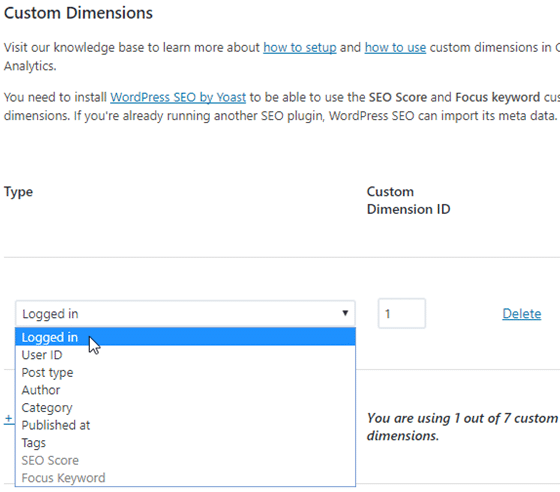Choose the 'Category' option
The height and width of the screenshot is (492, 560).
click(x=185, y=407)
